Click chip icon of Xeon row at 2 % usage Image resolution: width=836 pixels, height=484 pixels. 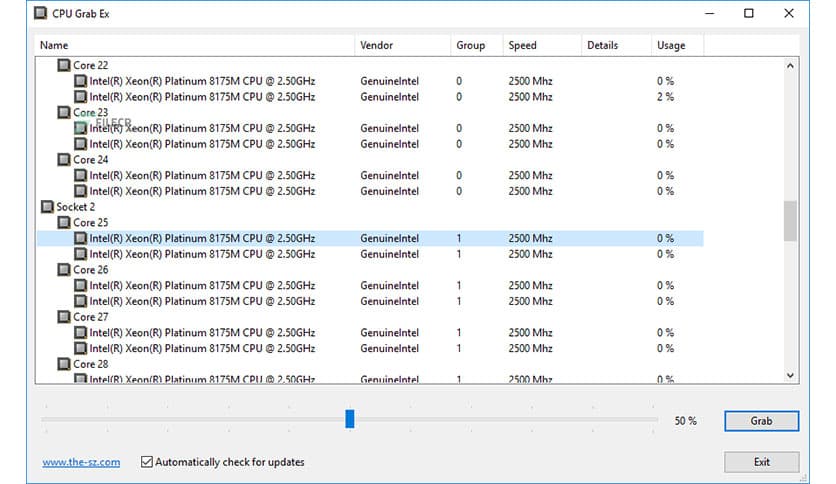point(81,96)
